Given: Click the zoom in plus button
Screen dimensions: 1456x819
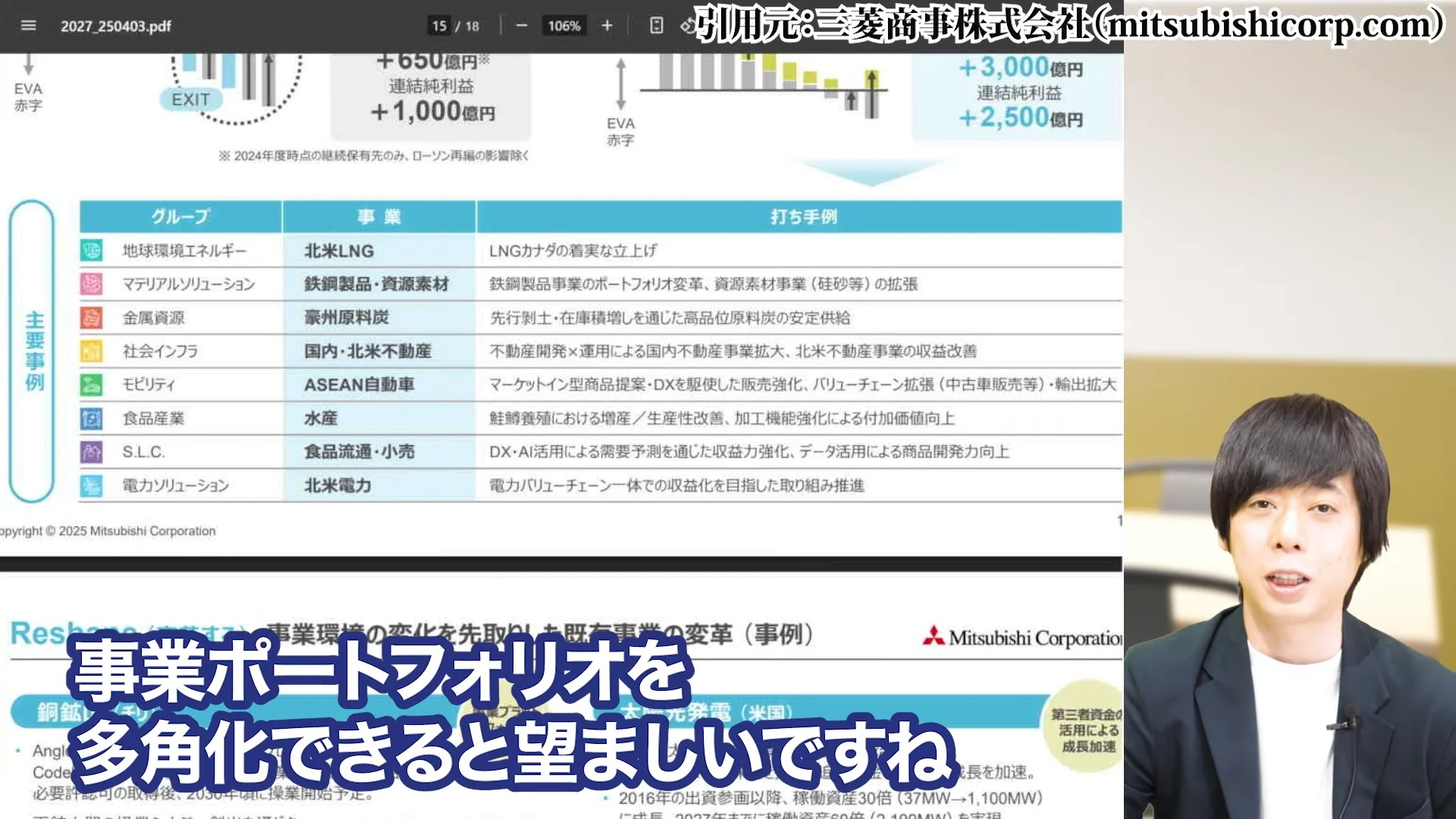Looking at the screenshot, I should [607, 26].
